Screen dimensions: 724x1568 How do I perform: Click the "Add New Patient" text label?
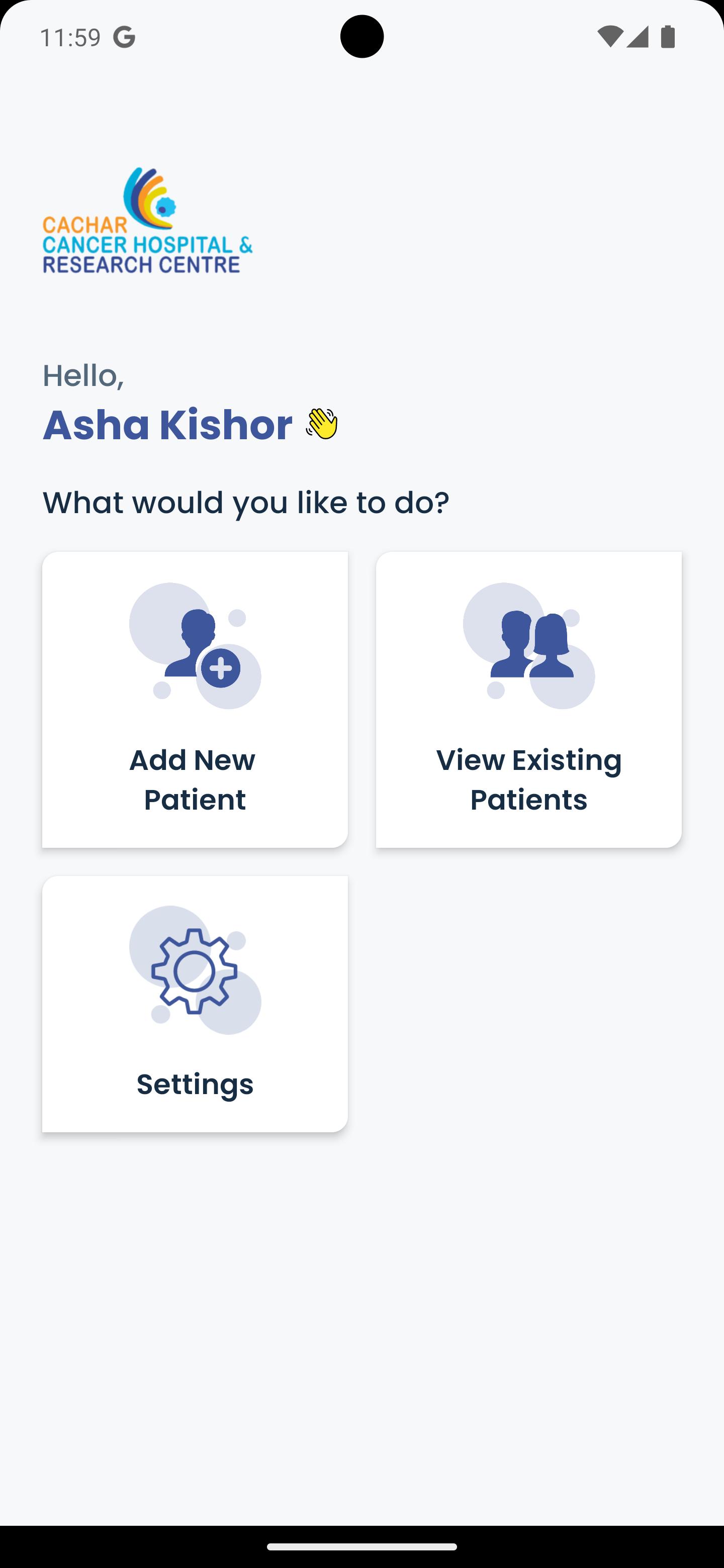194,780
